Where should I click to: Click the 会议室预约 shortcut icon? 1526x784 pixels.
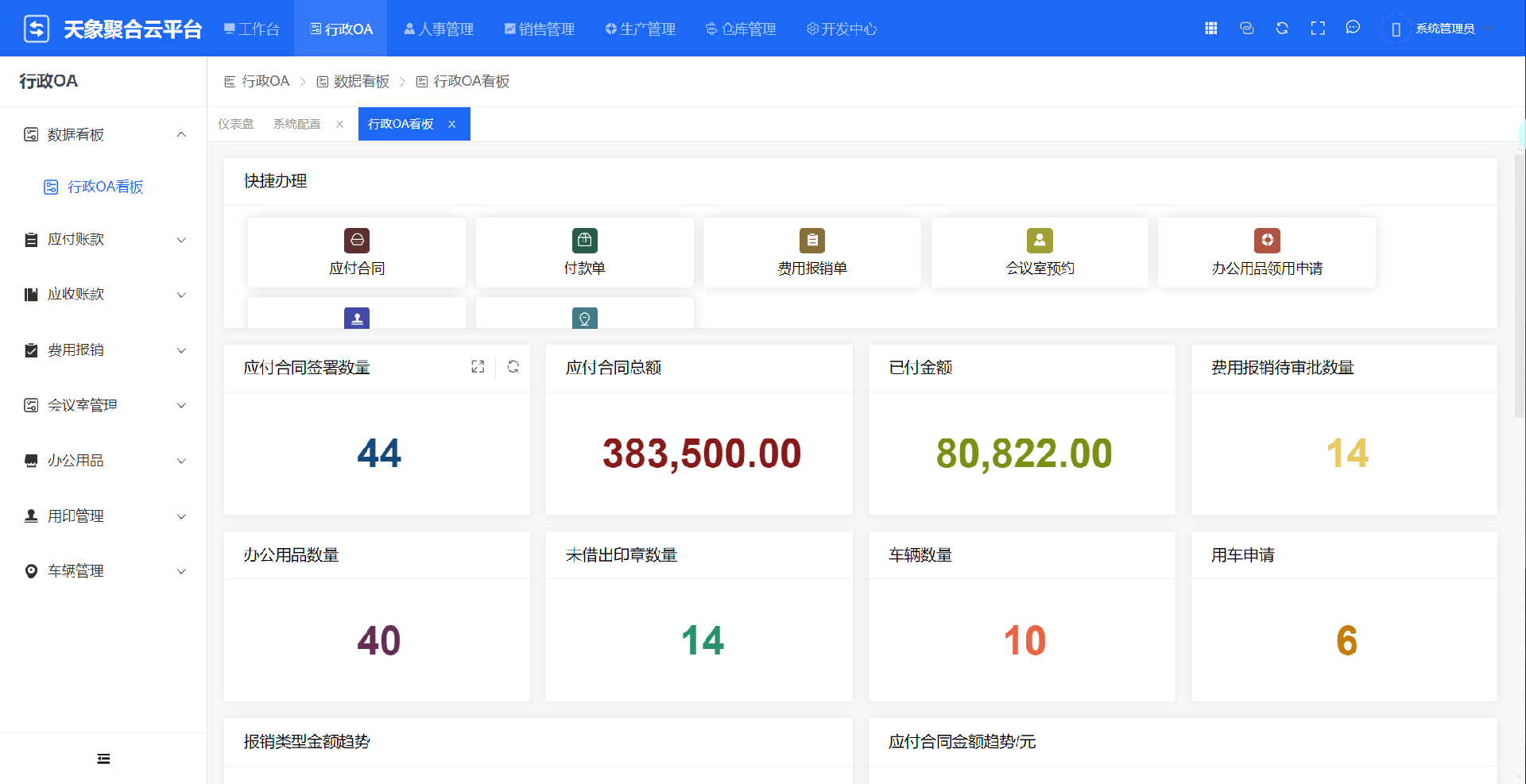(1040, 240)
